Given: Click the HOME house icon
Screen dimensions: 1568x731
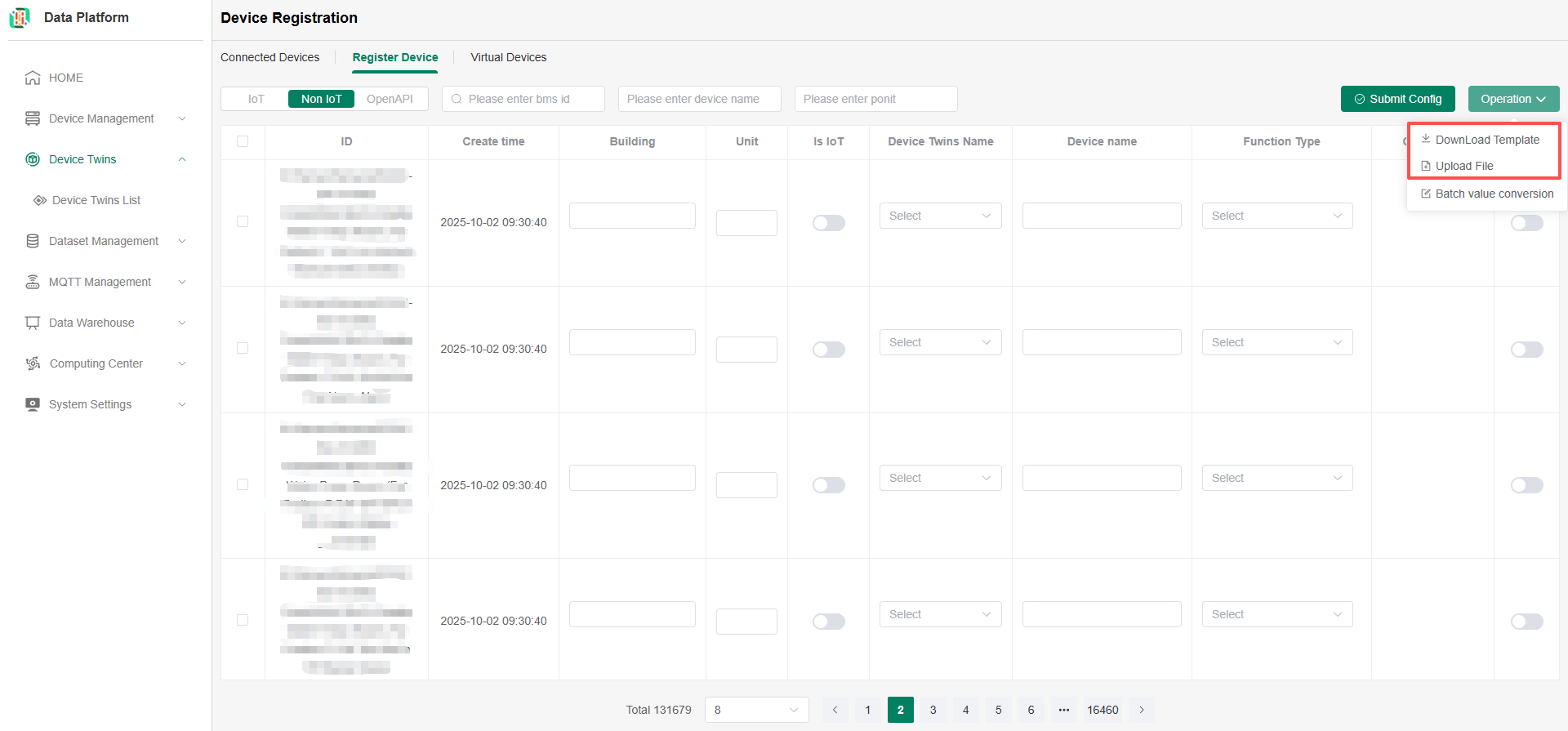Looking at the screenshot, I should coord(33,78).
